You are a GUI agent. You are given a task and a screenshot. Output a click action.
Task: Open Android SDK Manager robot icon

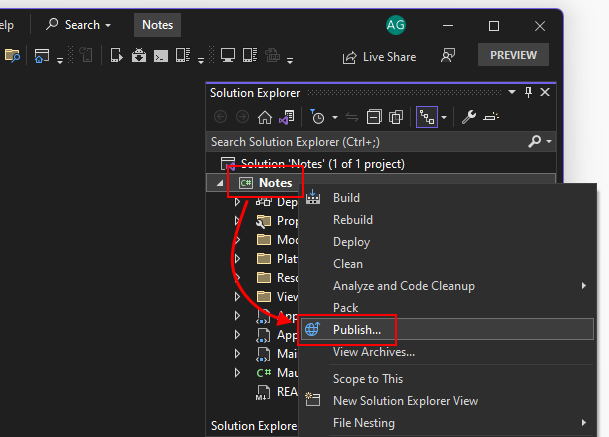[x=139, y=56]
